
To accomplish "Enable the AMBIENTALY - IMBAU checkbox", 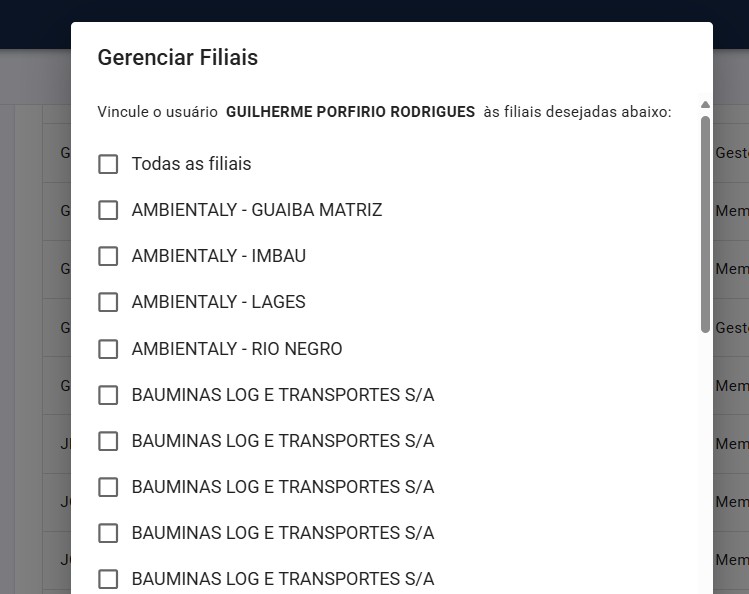I will (x=108, y=256).
